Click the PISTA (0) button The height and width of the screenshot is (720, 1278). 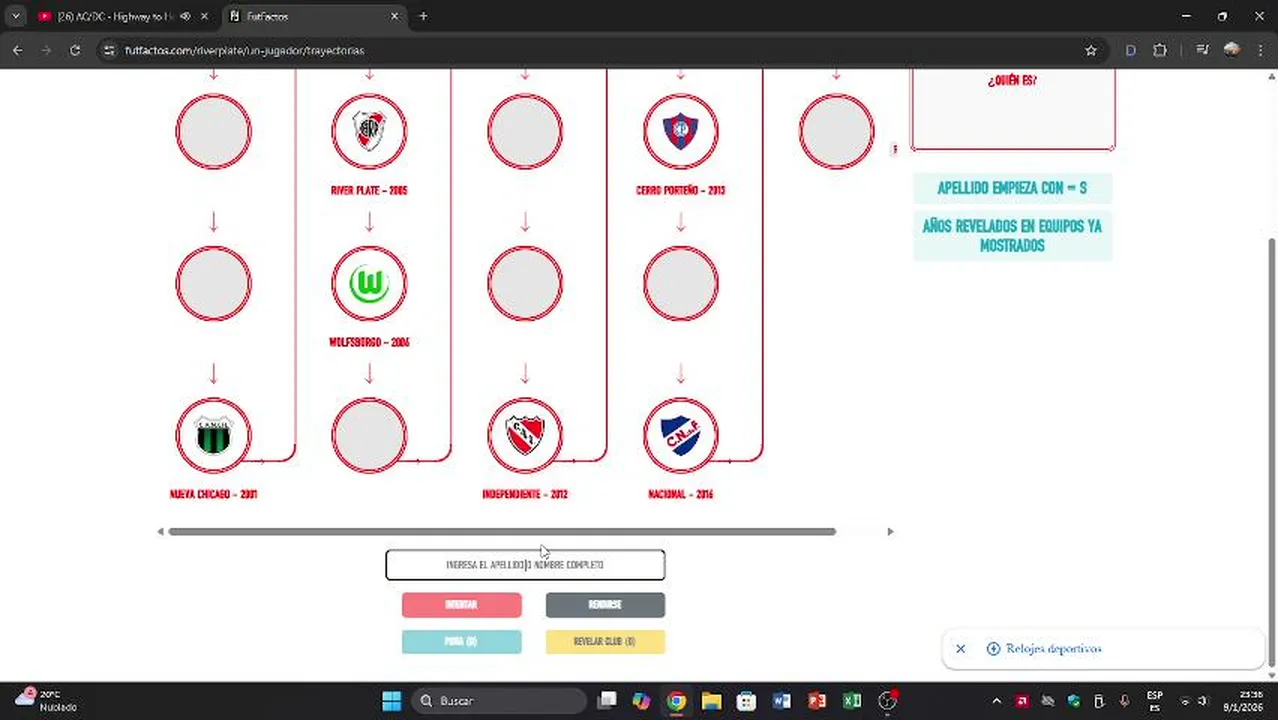pyautogui.click(x=461, y=642)
